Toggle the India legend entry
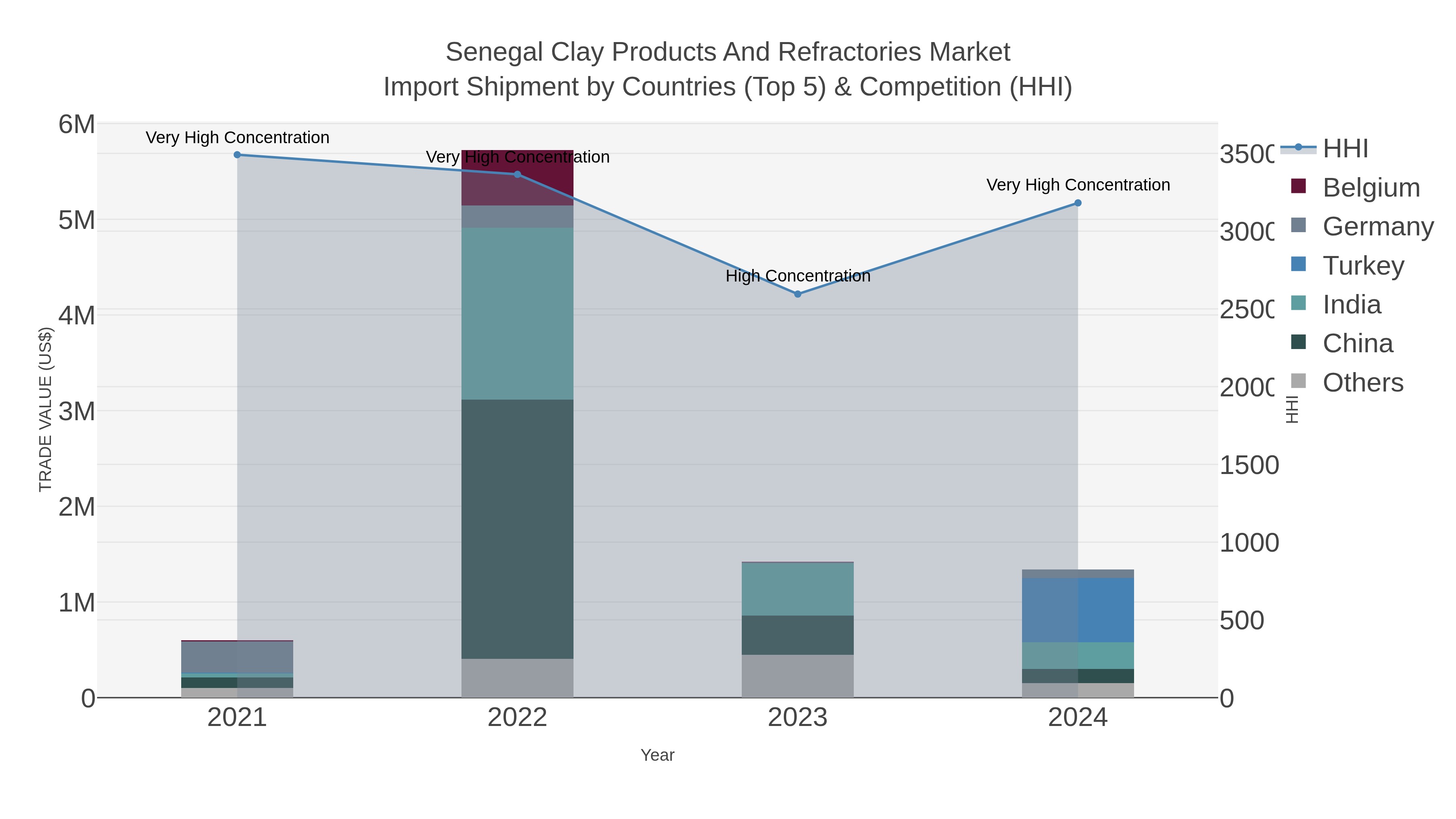 coord(1336,304)
